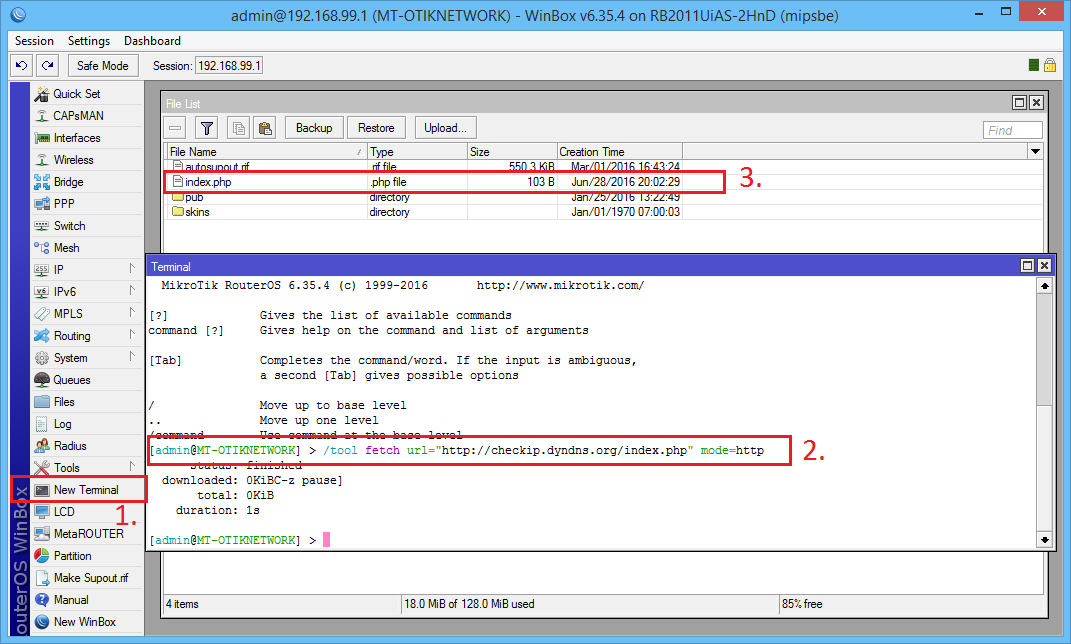Open Wireless in the sidebar
The height and width of the screenshot is (644, 1071).
pos(73,160)
